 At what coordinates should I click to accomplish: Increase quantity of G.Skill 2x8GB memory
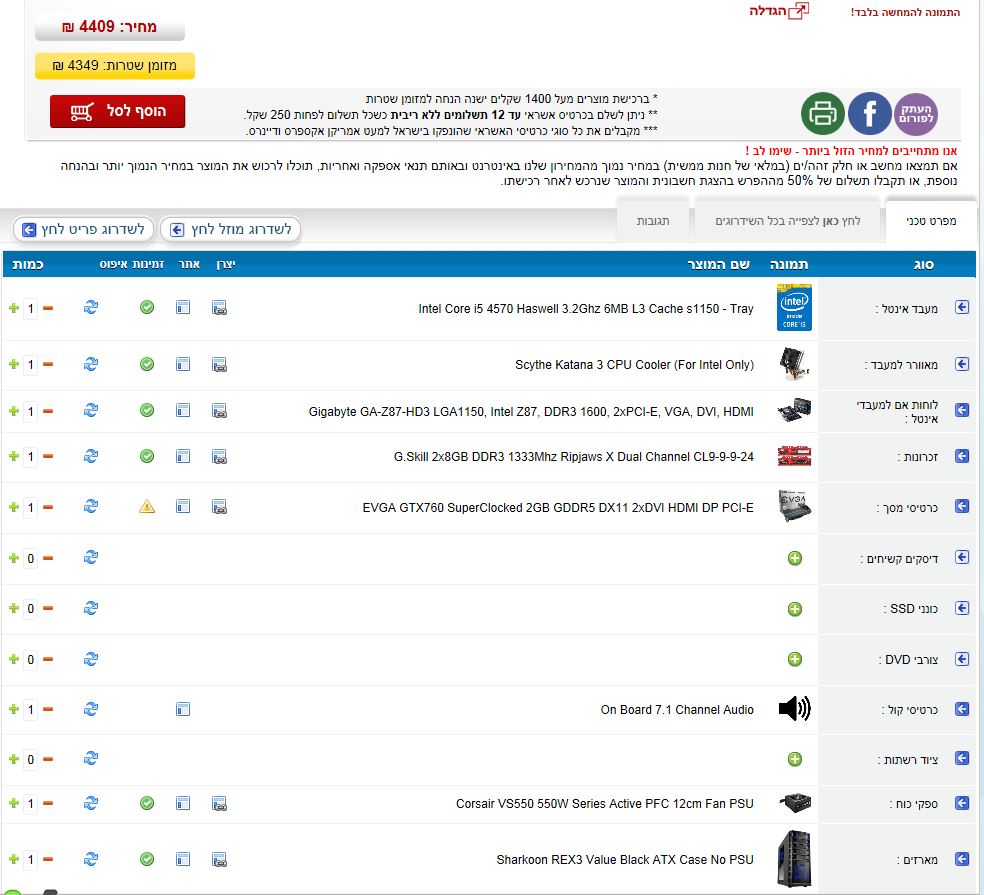[13, 456]
